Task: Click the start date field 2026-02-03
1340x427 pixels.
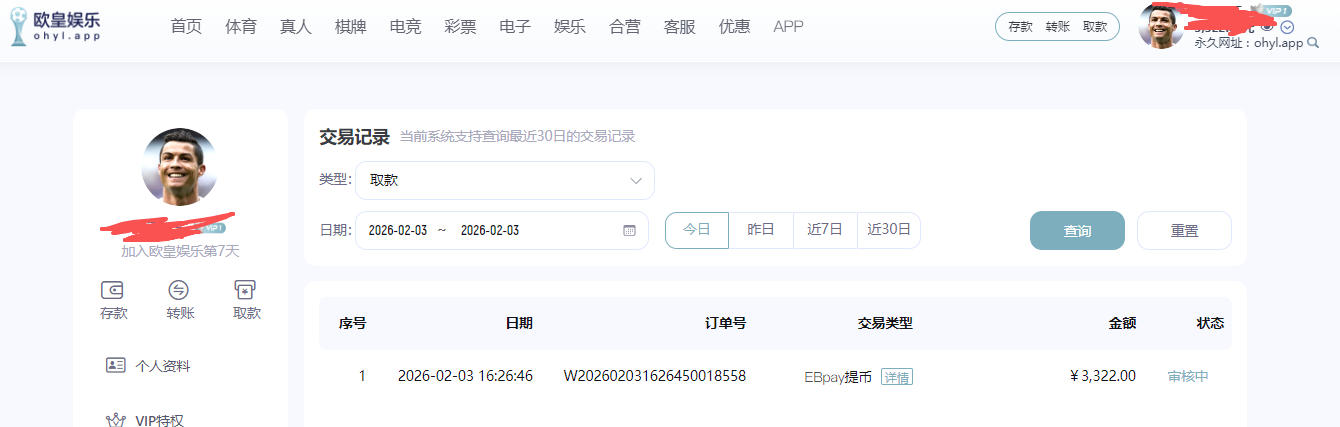Action: click(398, 230)
